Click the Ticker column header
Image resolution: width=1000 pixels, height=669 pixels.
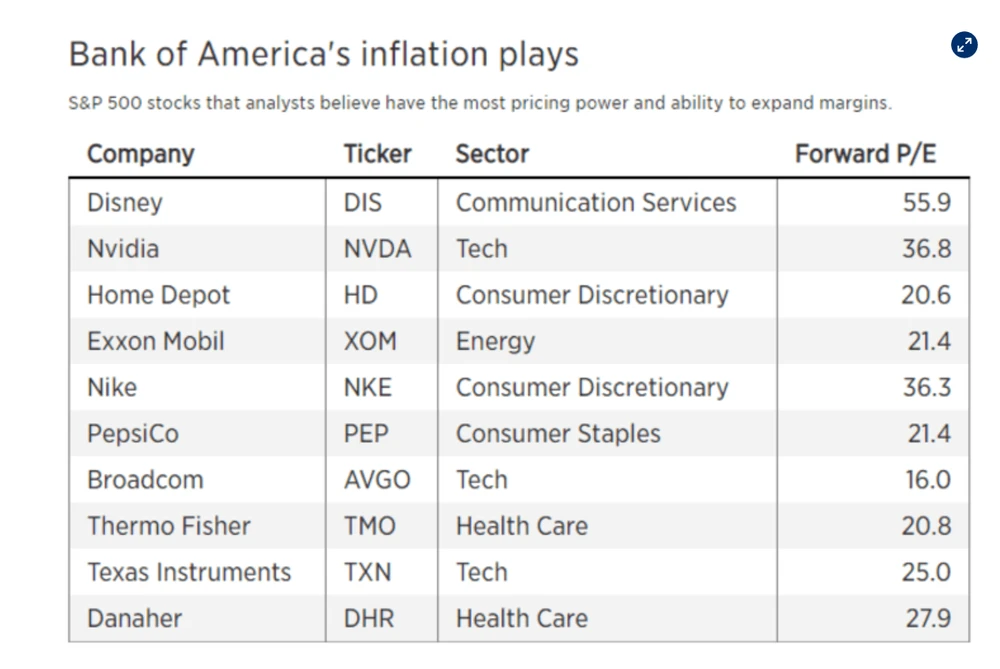tap(377, 154)
